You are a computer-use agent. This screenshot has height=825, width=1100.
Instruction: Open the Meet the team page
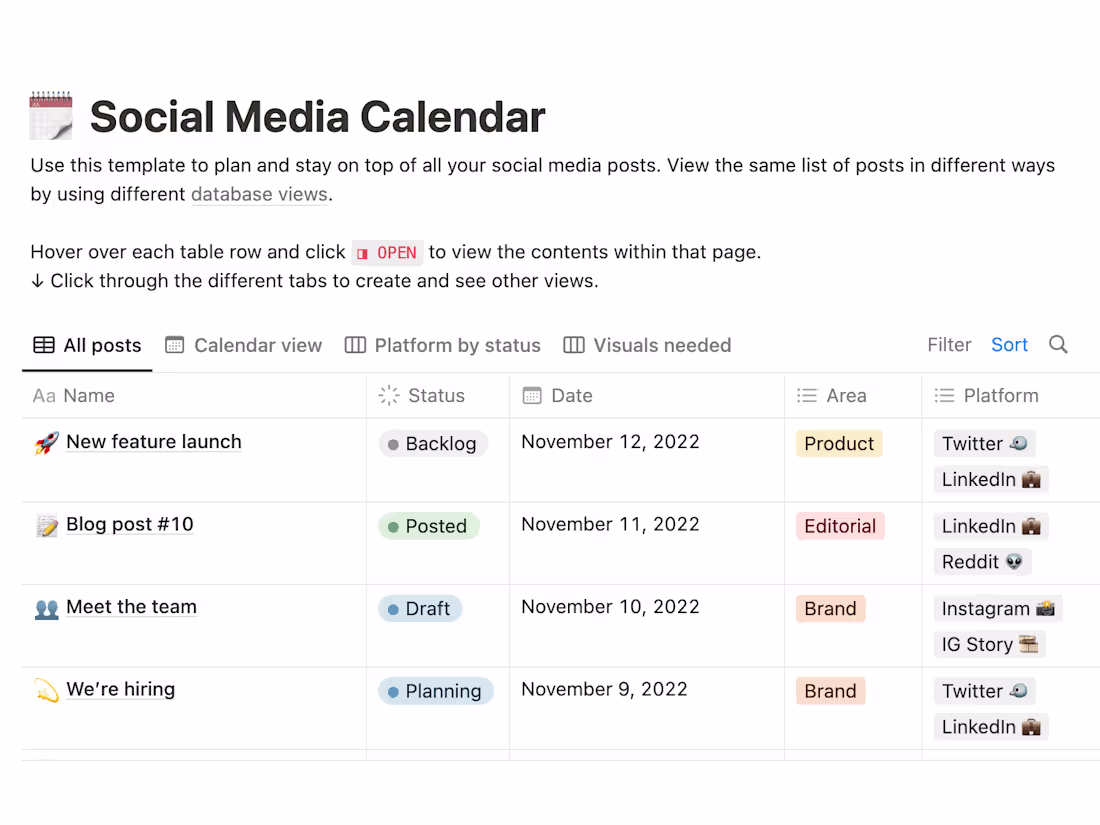click(x=131, y=606)
